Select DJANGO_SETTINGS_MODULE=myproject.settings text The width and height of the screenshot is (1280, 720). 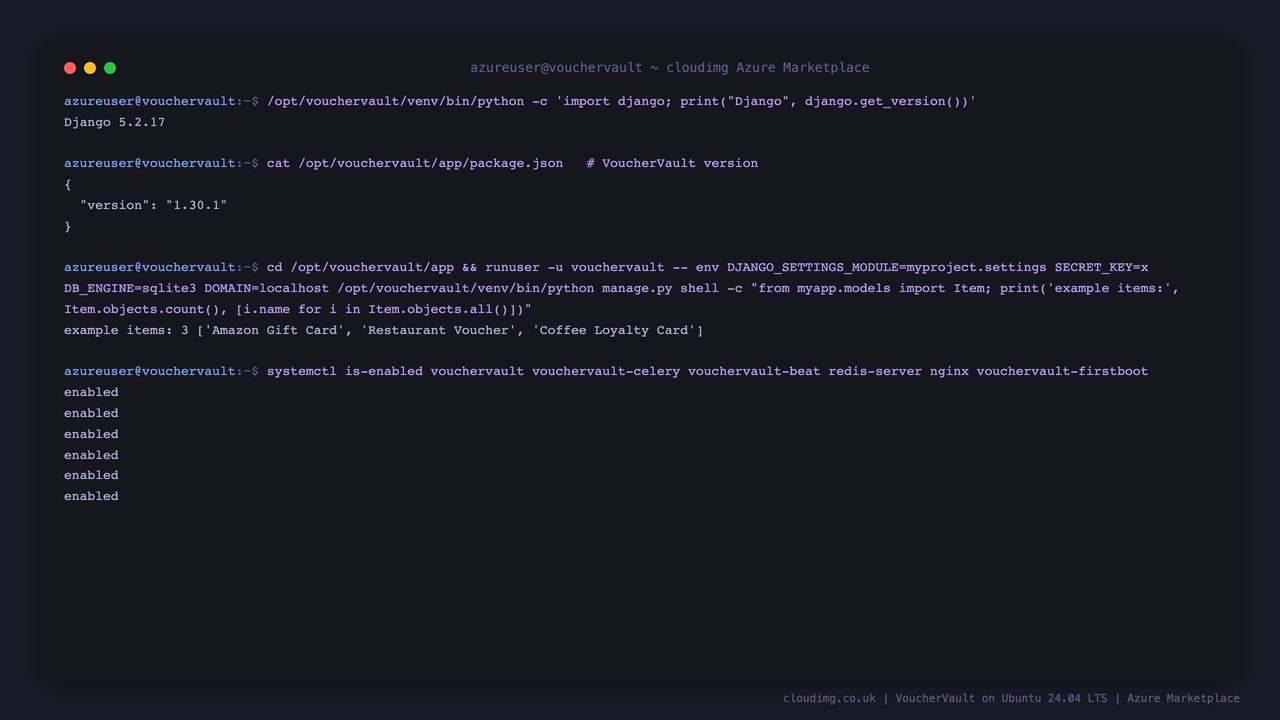886,267
